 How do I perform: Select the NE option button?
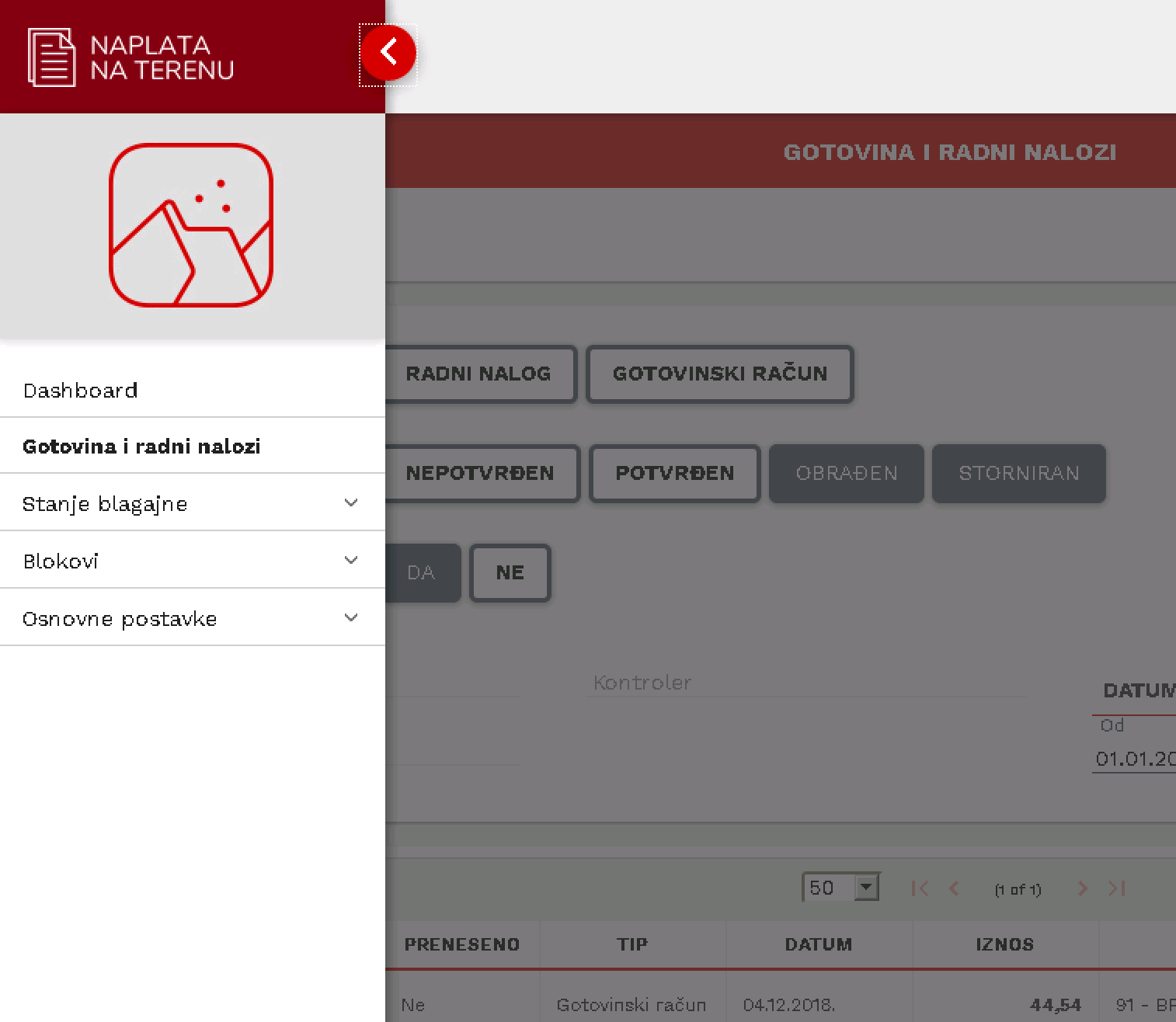pos(510,573)
